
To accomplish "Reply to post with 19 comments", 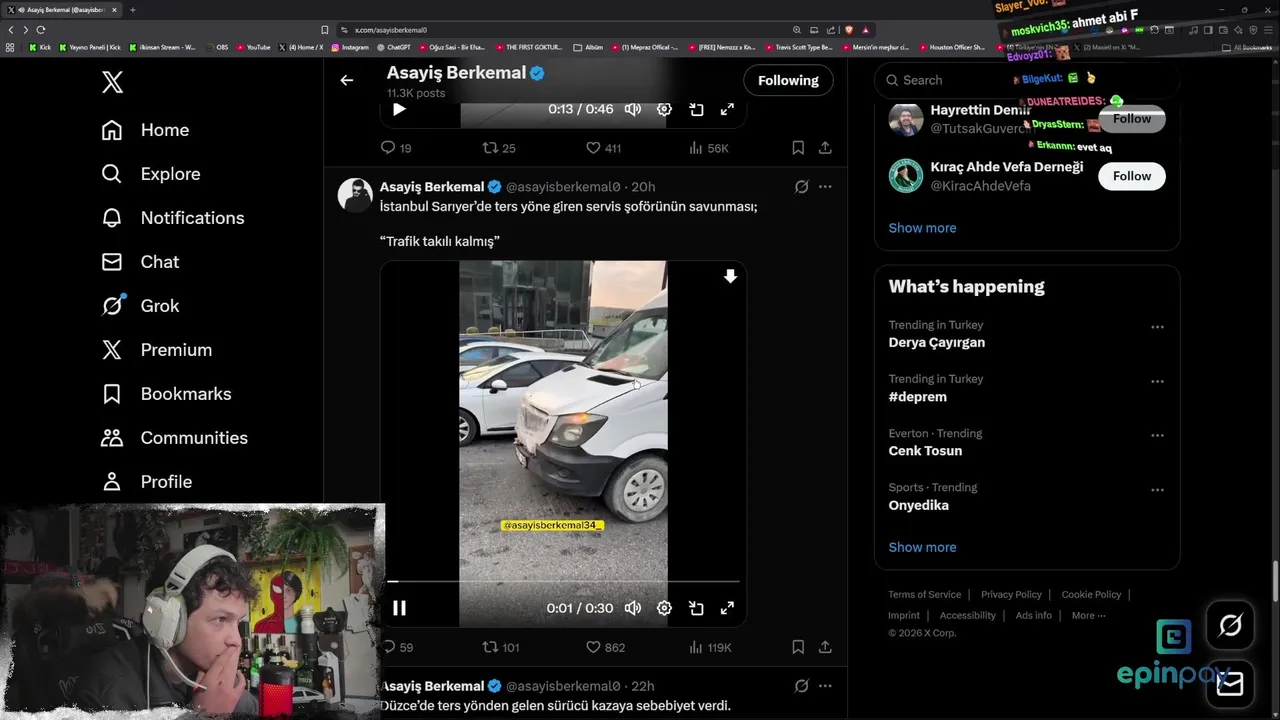I will click(x=396, y=148).
